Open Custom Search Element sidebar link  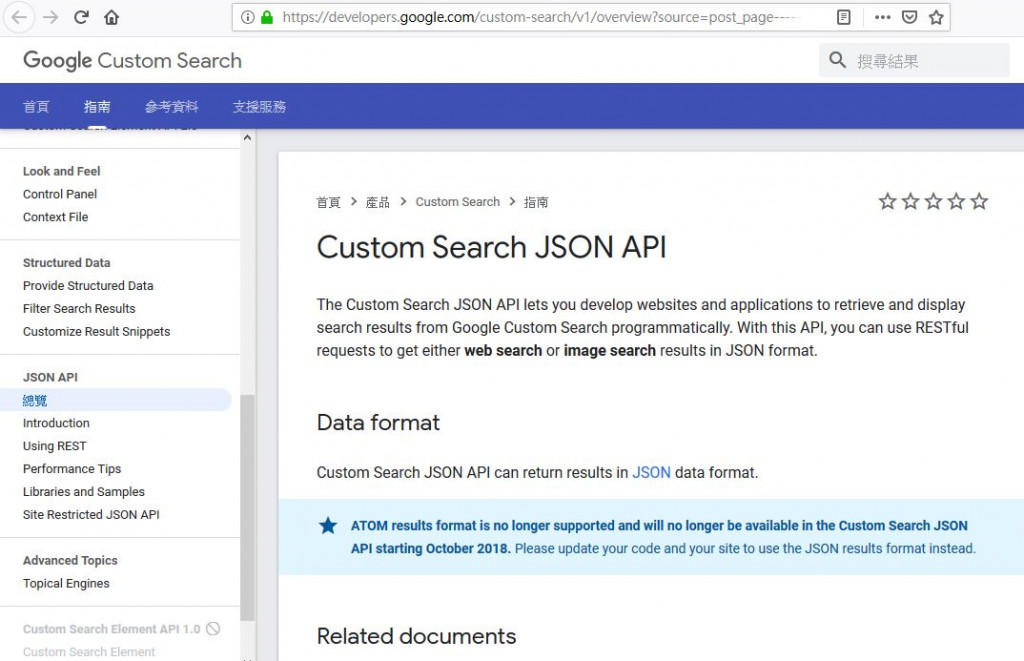(x=89, y=651)
